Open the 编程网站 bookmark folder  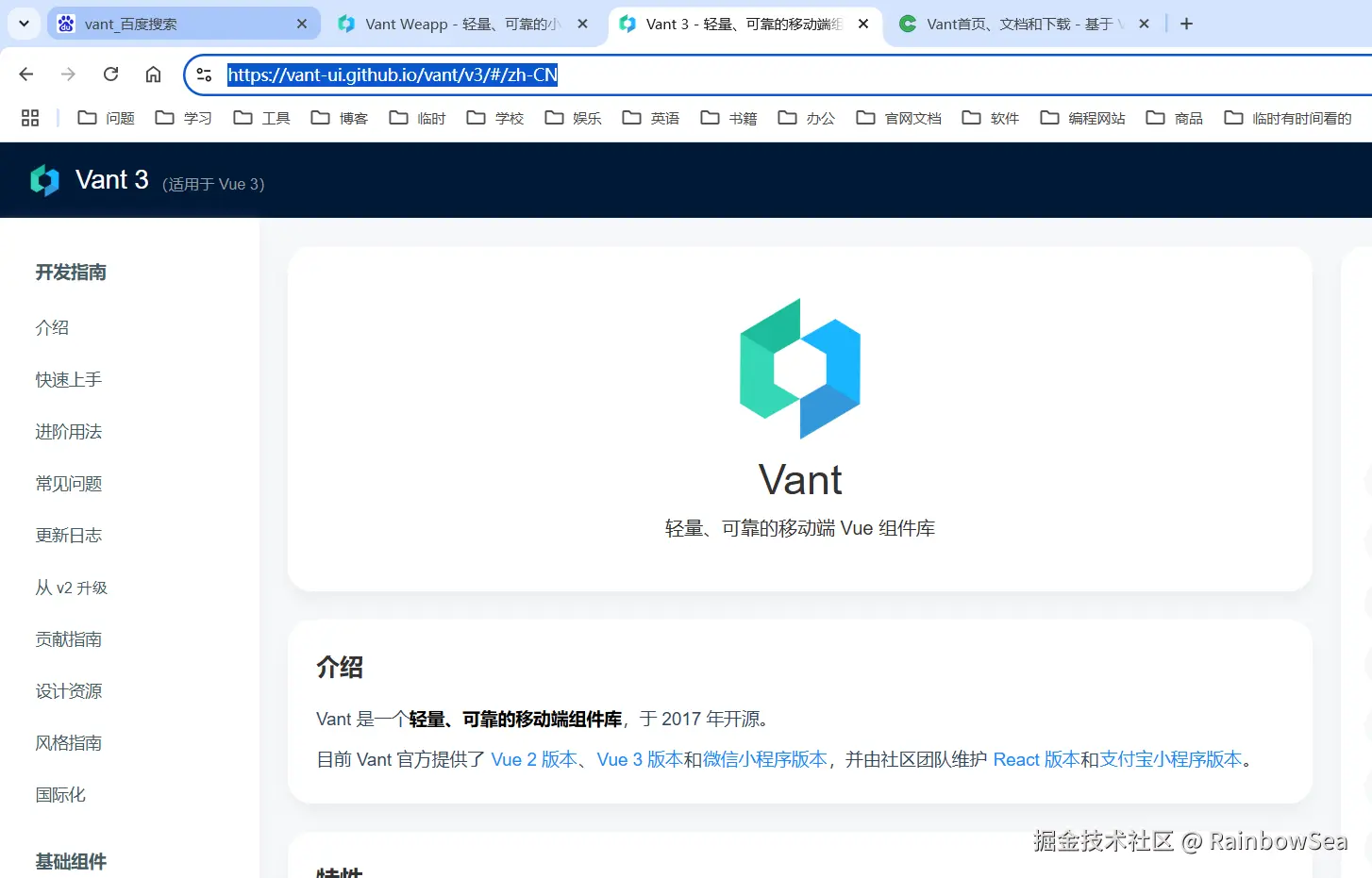[1082, 118]
